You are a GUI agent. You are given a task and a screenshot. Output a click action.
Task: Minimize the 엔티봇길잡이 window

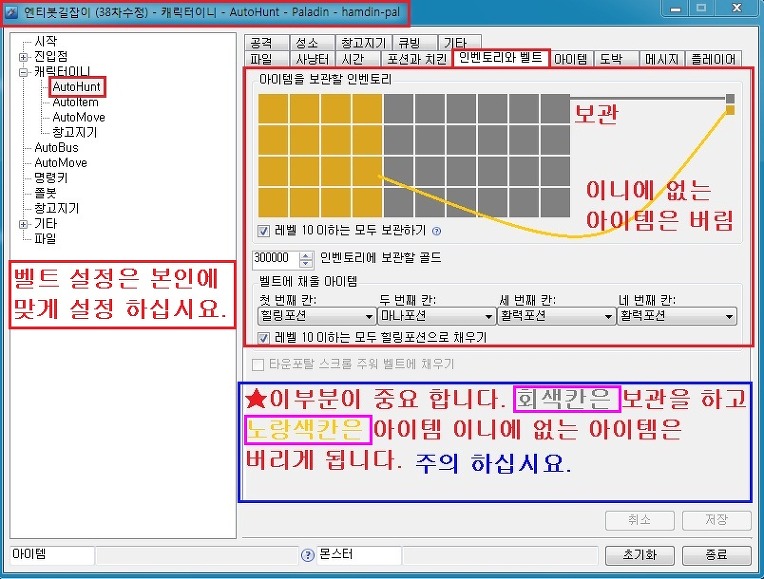pos(675,8)
